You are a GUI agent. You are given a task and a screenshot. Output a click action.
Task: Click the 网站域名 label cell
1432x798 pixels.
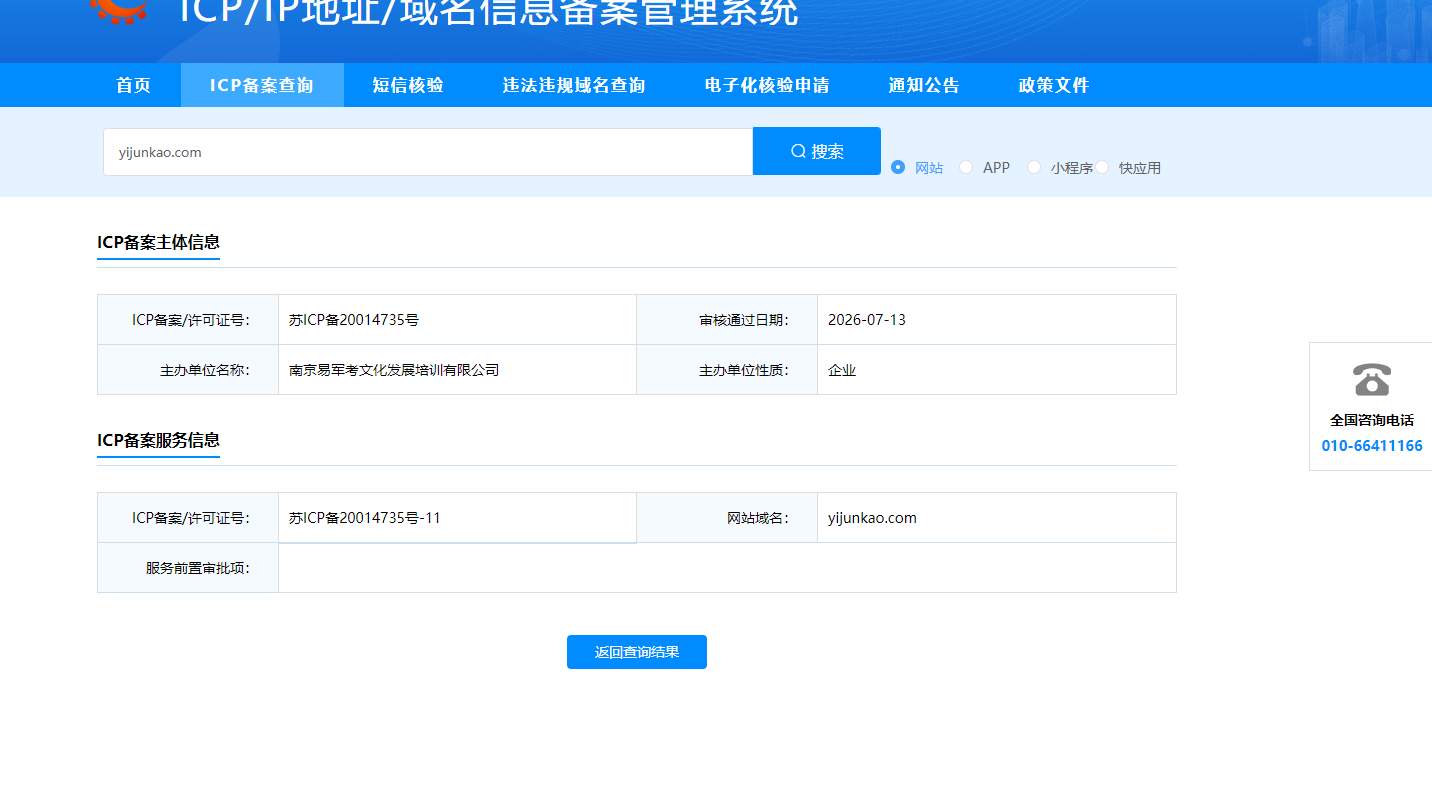(x=727, y=518)
